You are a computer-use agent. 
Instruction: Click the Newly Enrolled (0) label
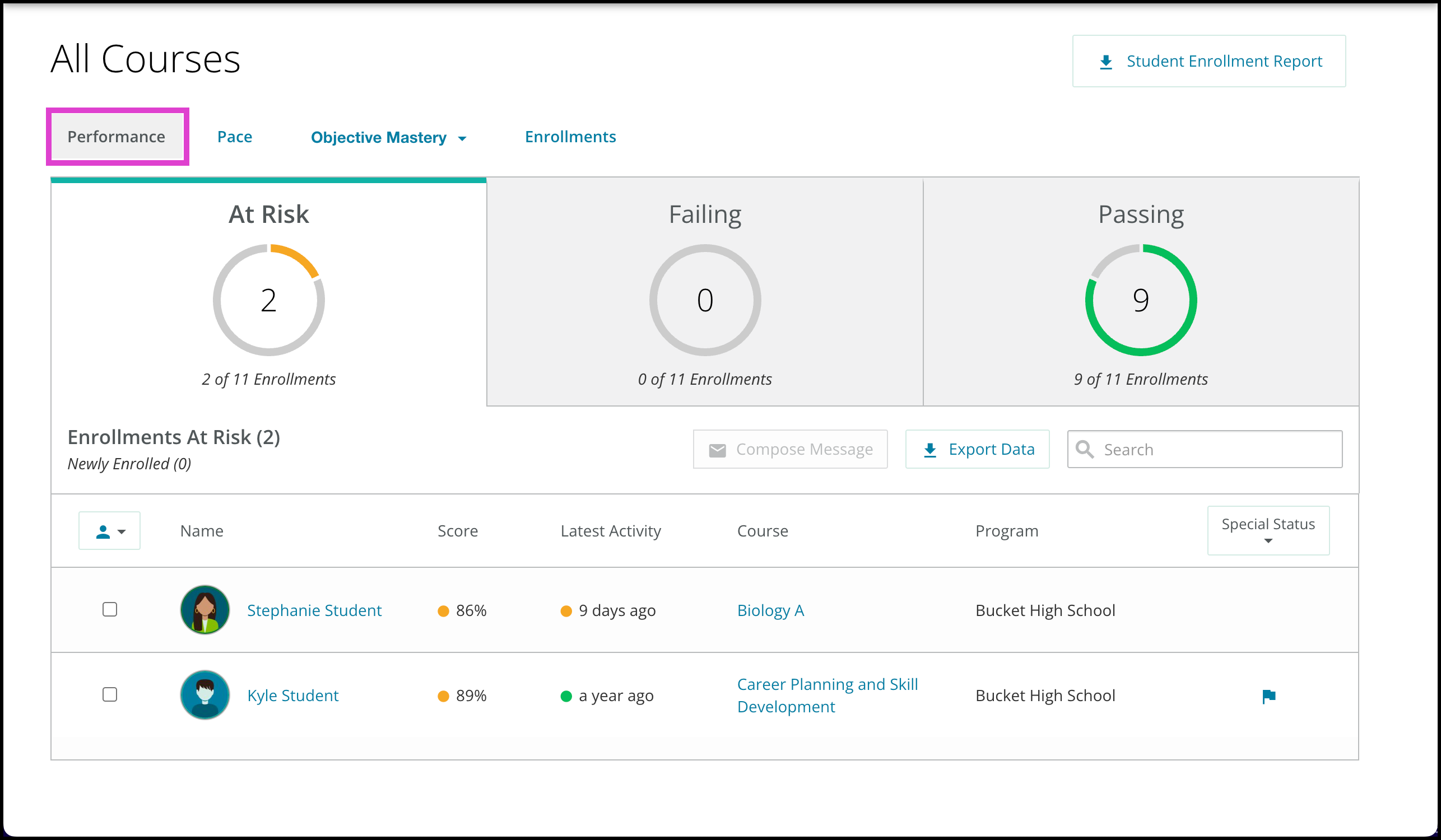[129, 464]
